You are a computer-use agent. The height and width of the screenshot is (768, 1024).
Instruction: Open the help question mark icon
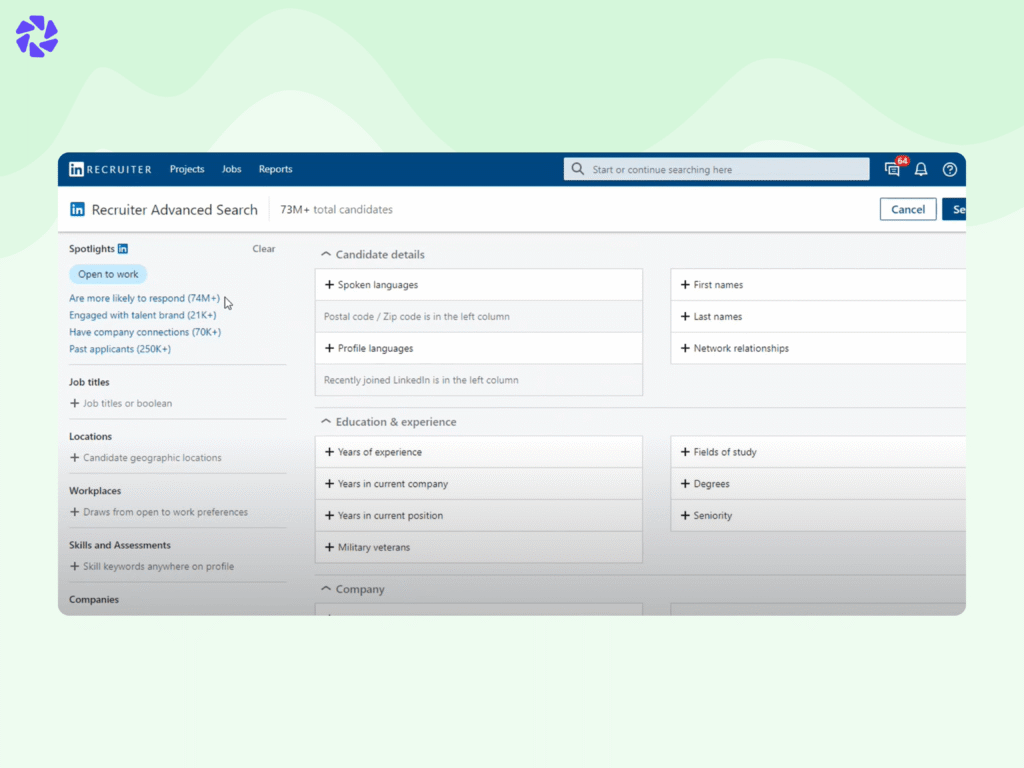949,169
